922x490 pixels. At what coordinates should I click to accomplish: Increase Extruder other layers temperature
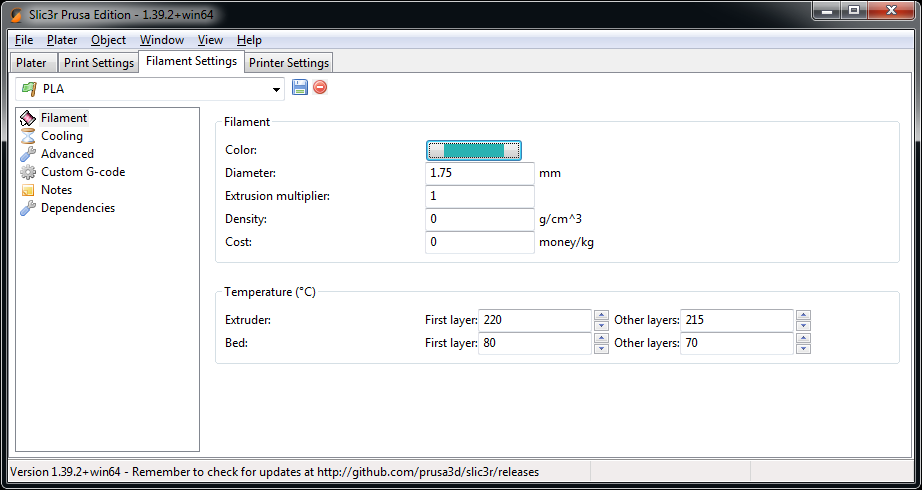pos(804,315)
